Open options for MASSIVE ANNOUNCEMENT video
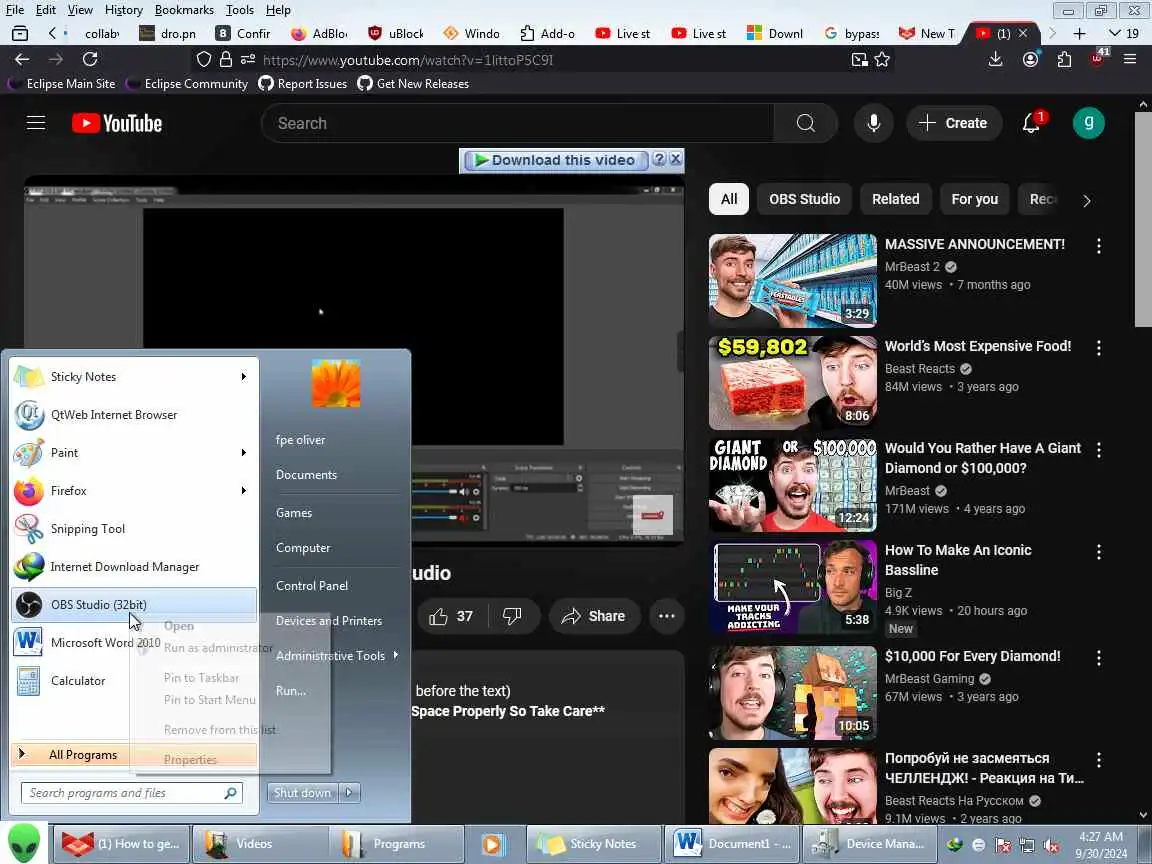Viewport: 1152px width, 864px height. [x=1098, y=246]
